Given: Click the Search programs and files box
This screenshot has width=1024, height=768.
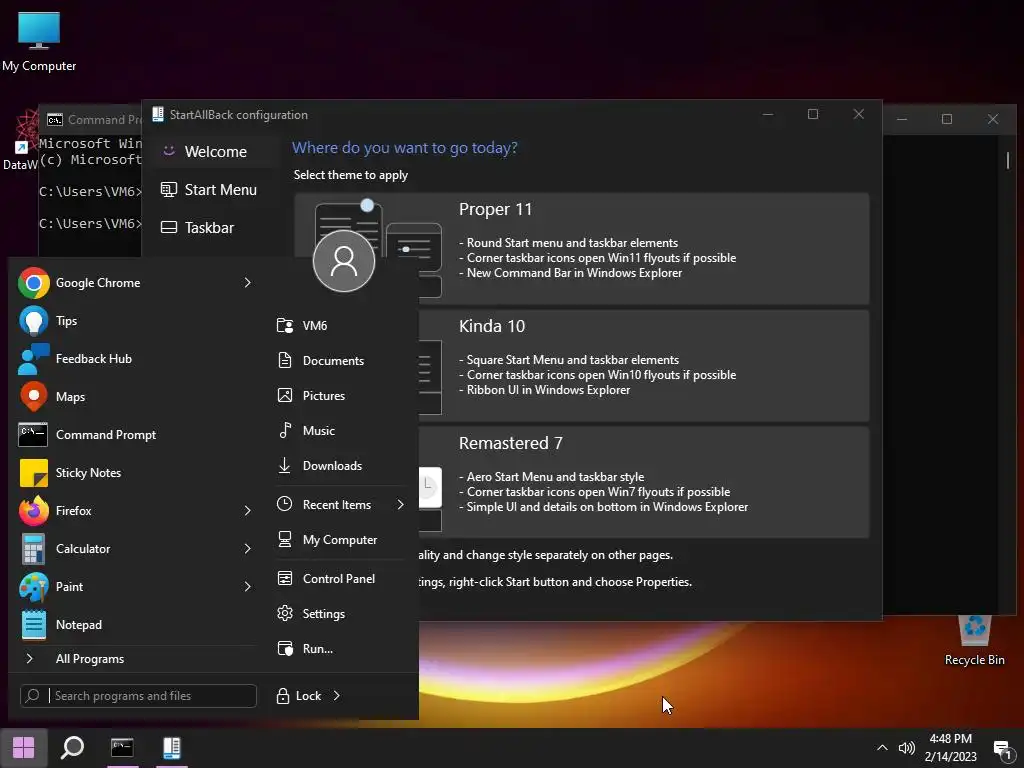Looking at the screenshot, I should pos(138,696).
